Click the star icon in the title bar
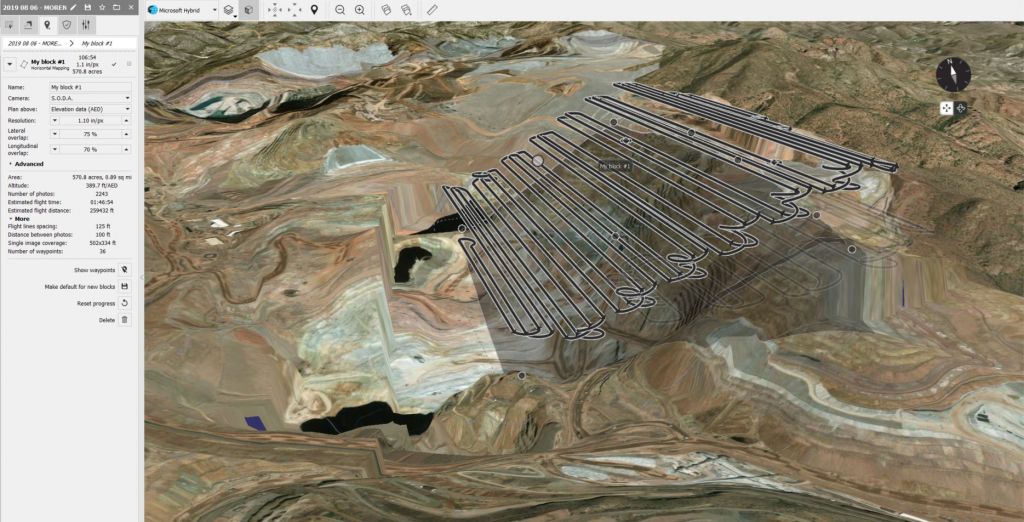The height and width of the screenshot is (522, 1024). (102, 7)
